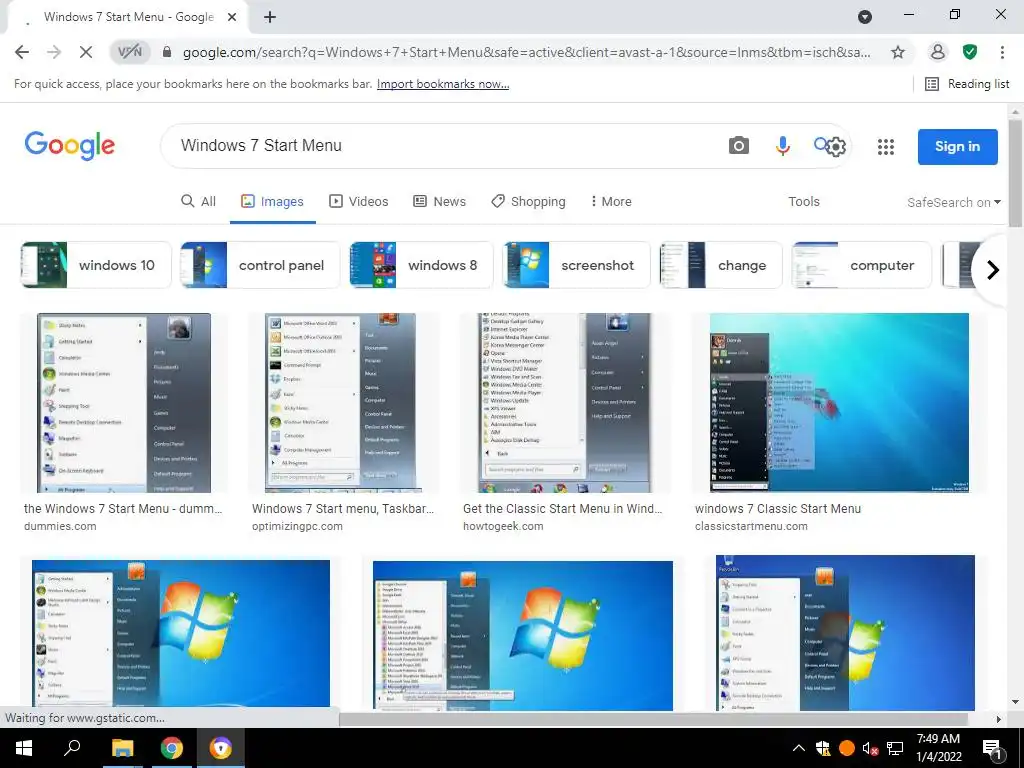Click the Avast Secure Browser taskbar icon
Image resolution: width=1024 pixels, height=768 pixels.
point(221,748)
